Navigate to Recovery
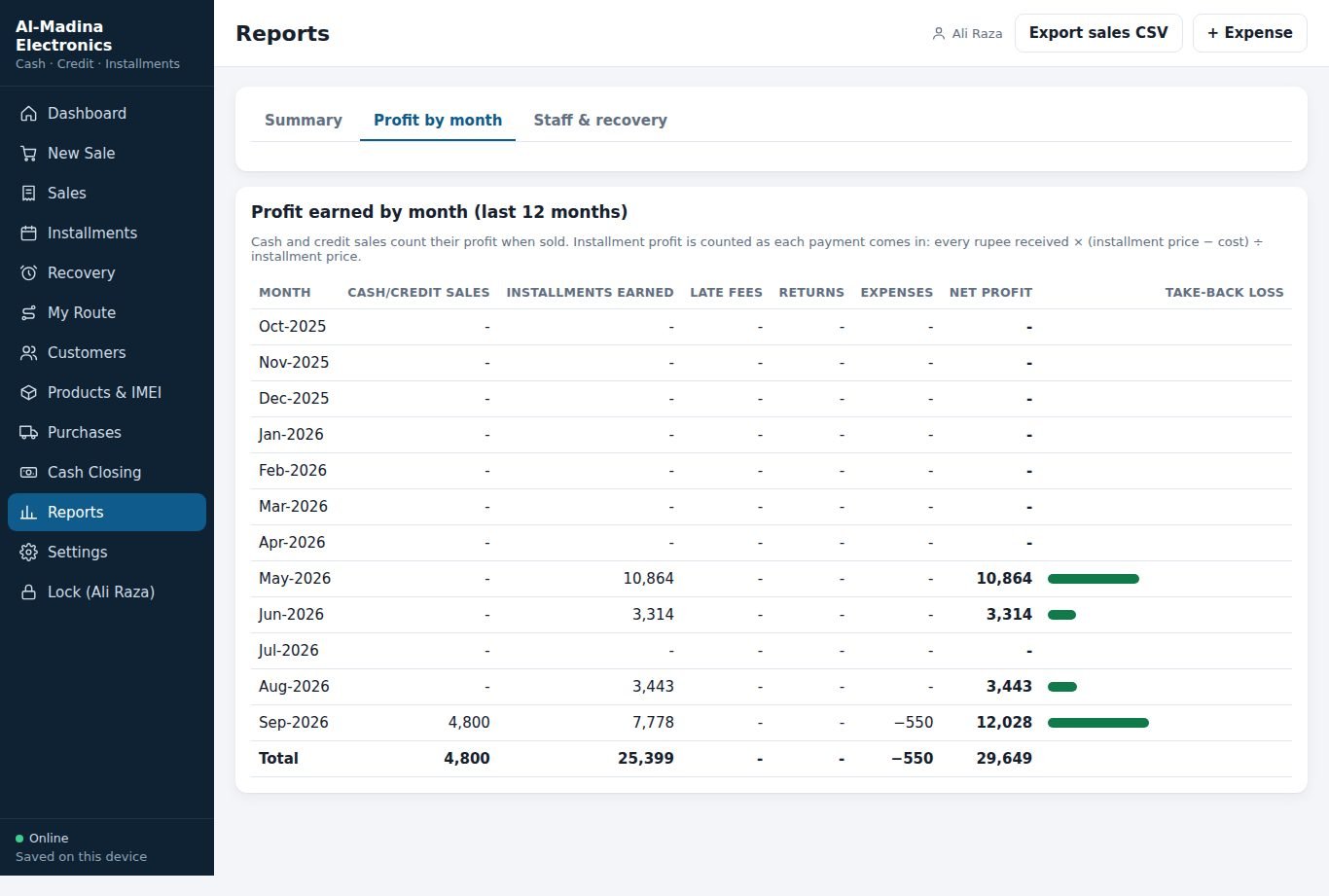 click(107, 272)
